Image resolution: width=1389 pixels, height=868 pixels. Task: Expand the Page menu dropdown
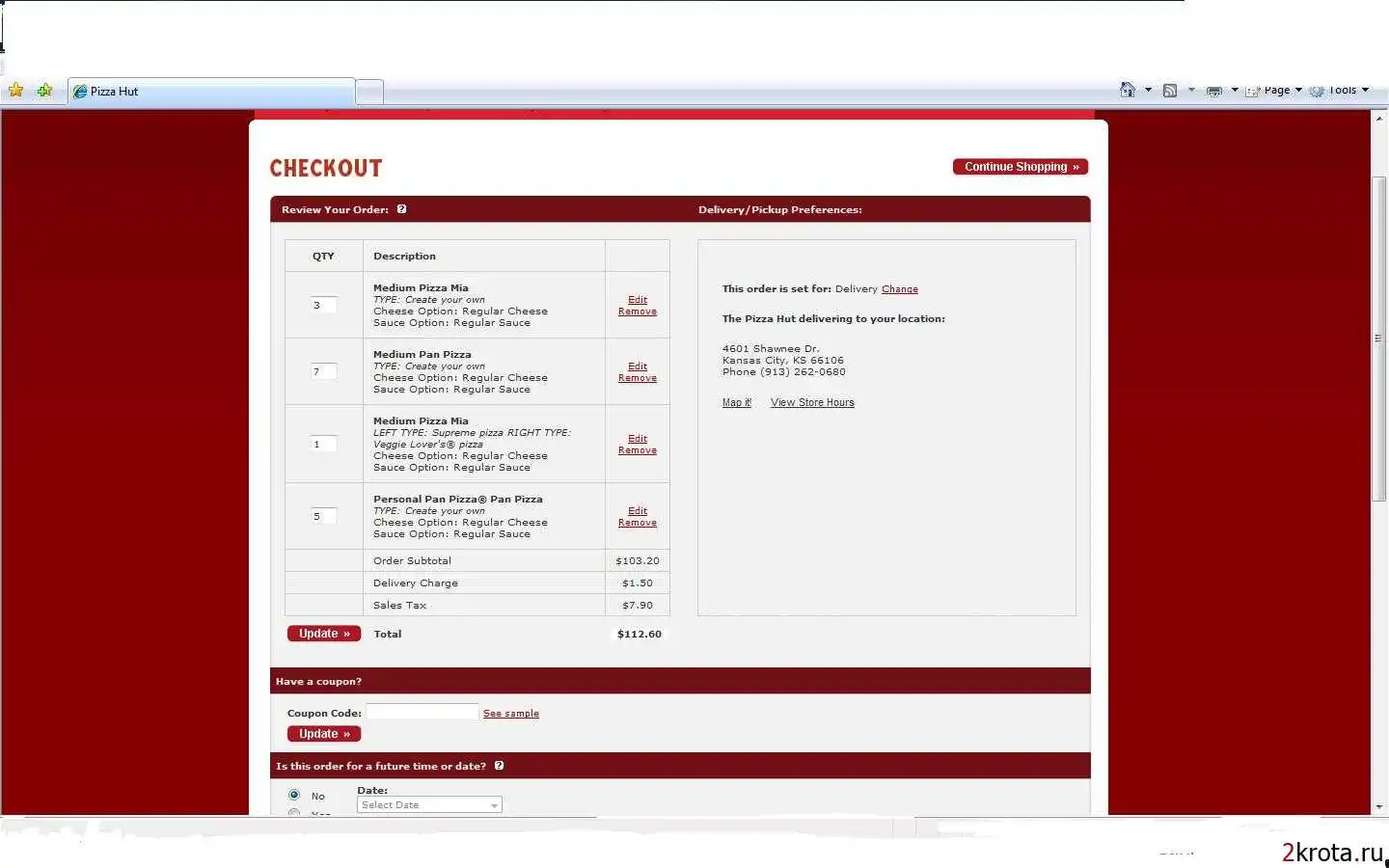pos(1298,90)
